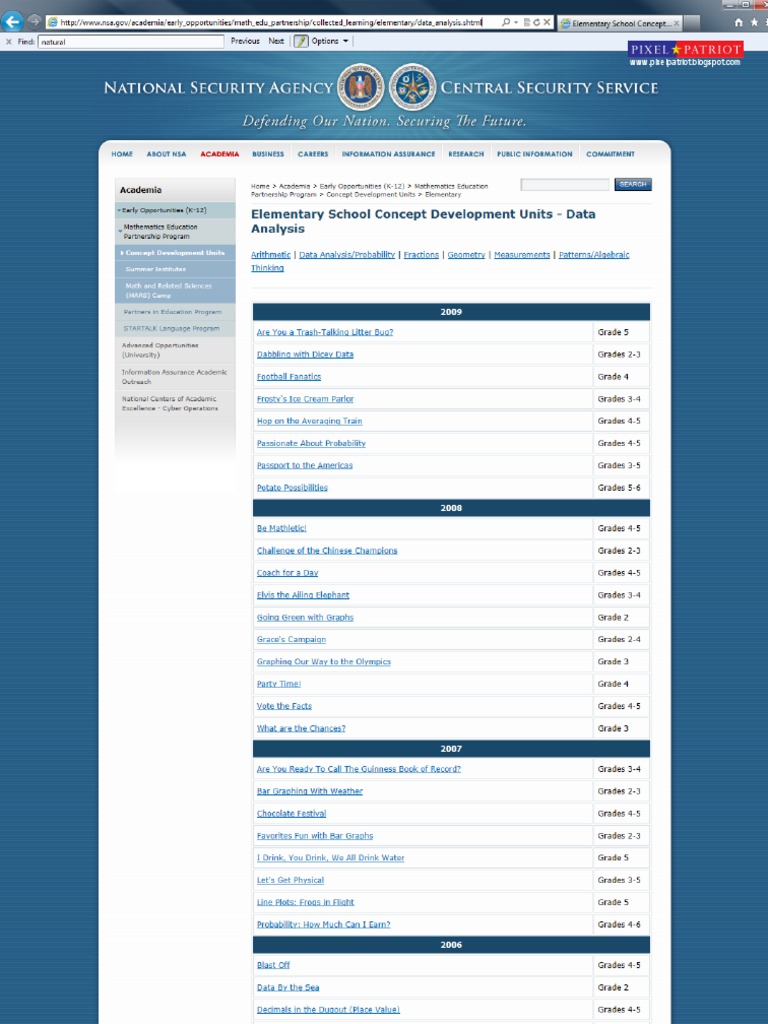The width and height of the screenshot is (768, 1024).
Task: Open National Centers of Academic Excellence item
Action: [x=175, y=404]
